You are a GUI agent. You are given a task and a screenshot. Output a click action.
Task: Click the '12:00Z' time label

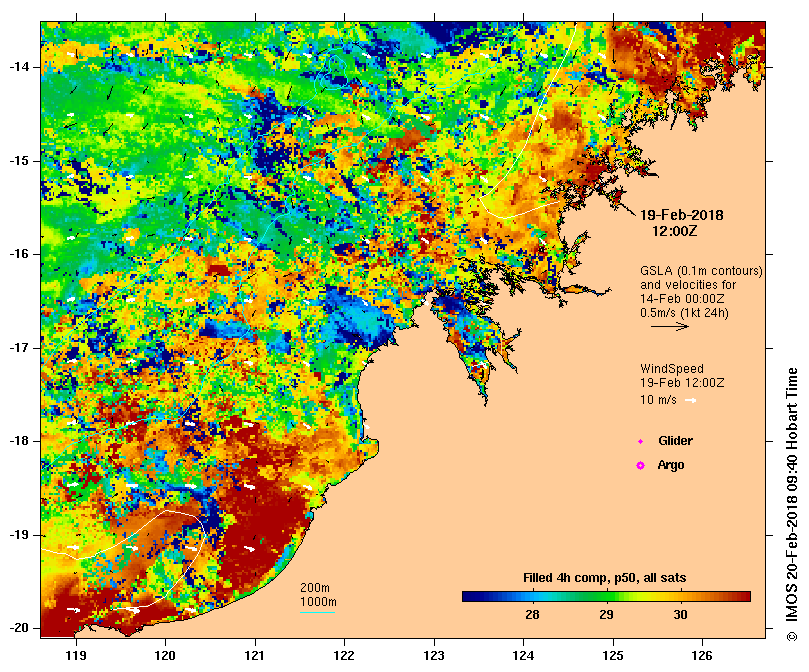pos(675,231)
